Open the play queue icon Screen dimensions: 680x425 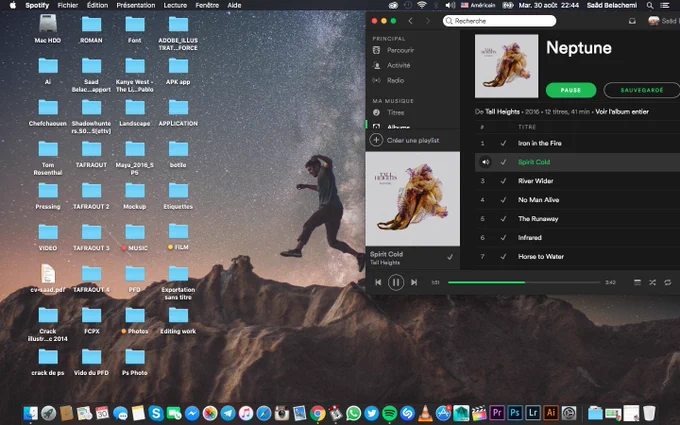[x=637, y=282]
